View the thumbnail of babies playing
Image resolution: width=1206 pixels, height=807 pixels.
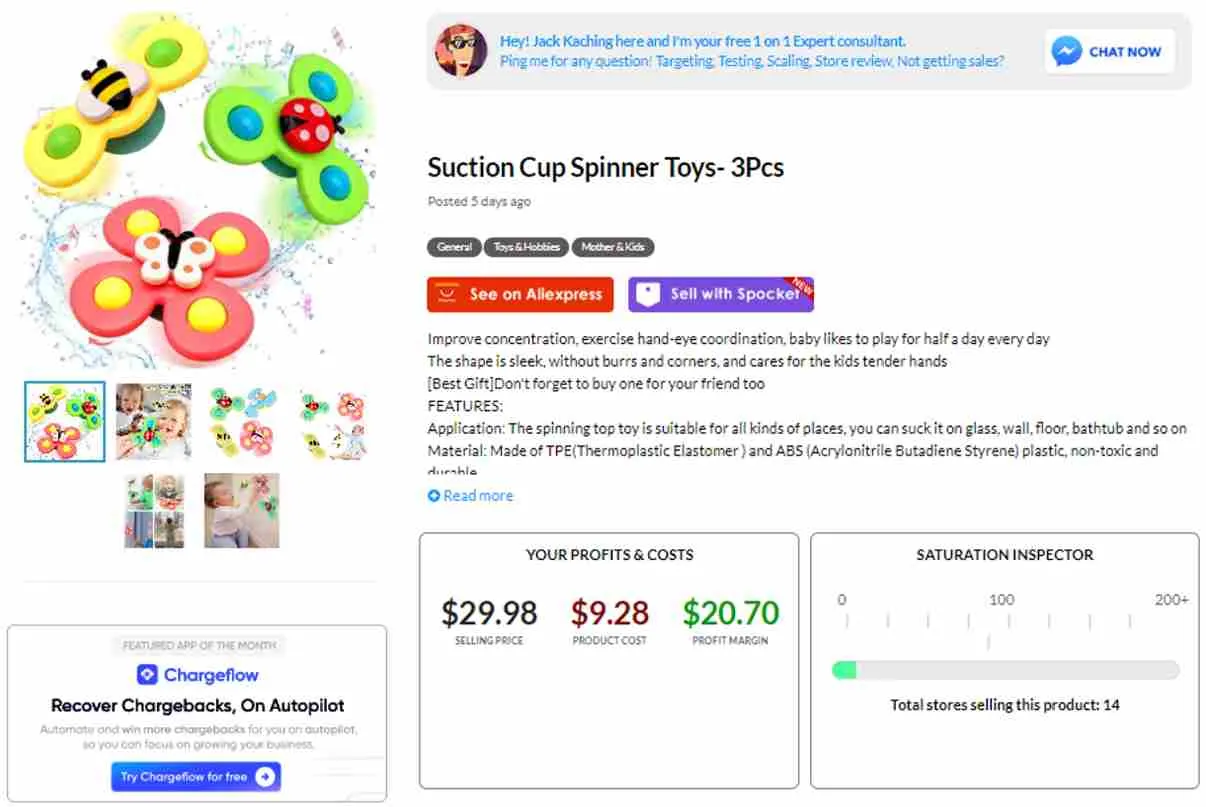153,421
